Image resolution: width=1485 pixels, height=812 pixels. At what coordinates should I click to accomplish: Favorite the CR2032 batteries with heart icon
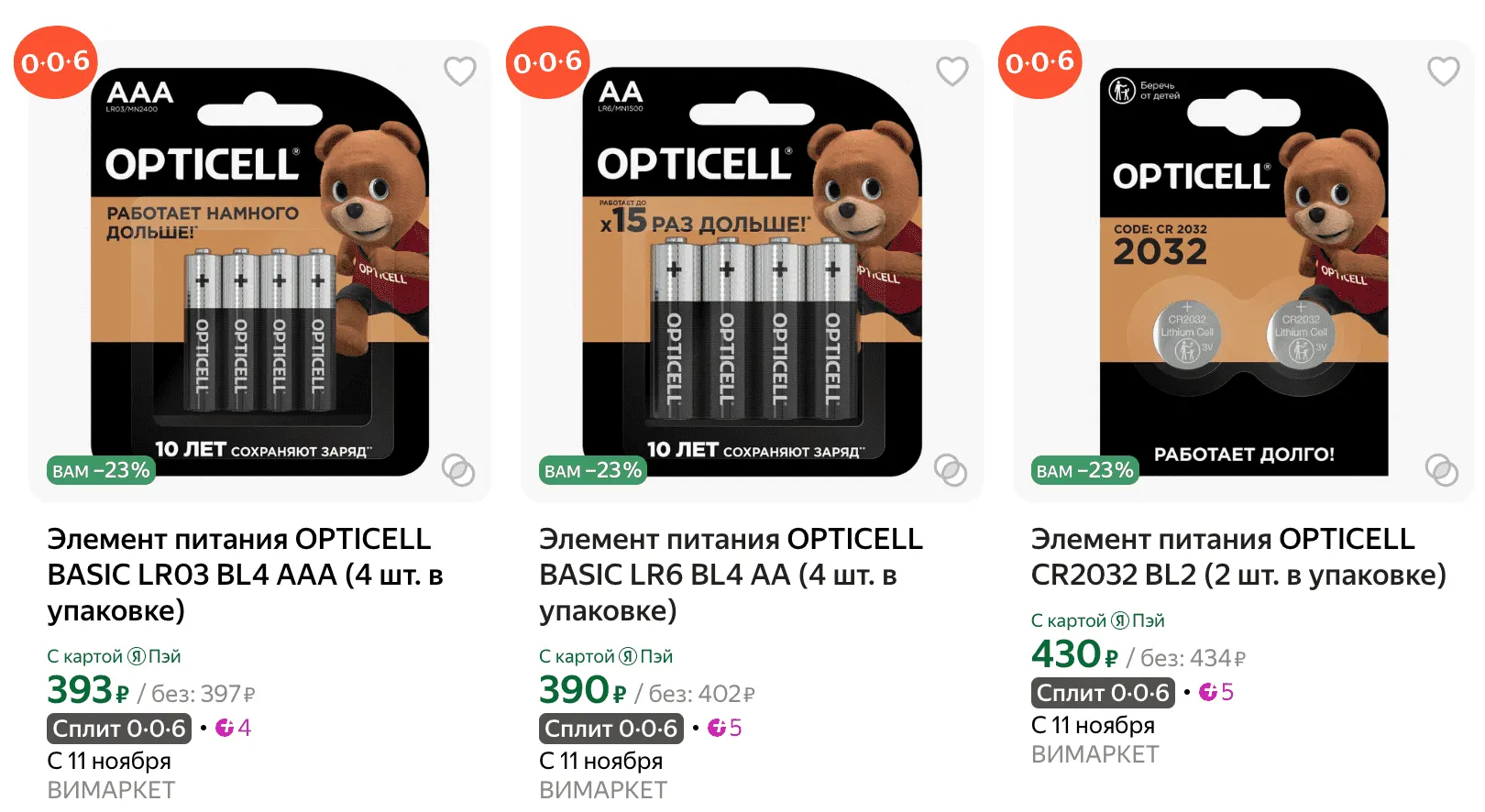[x=1443, y=71]
